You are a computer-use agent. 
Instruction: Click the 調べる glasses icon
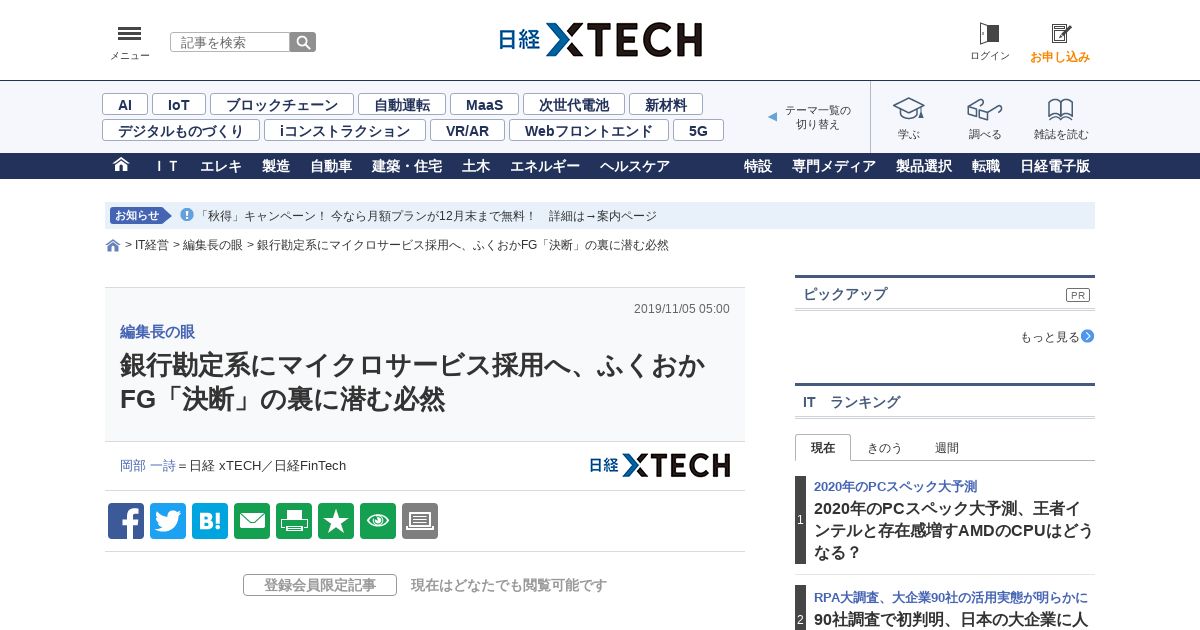pyautogui.click(x=984, y=108)
